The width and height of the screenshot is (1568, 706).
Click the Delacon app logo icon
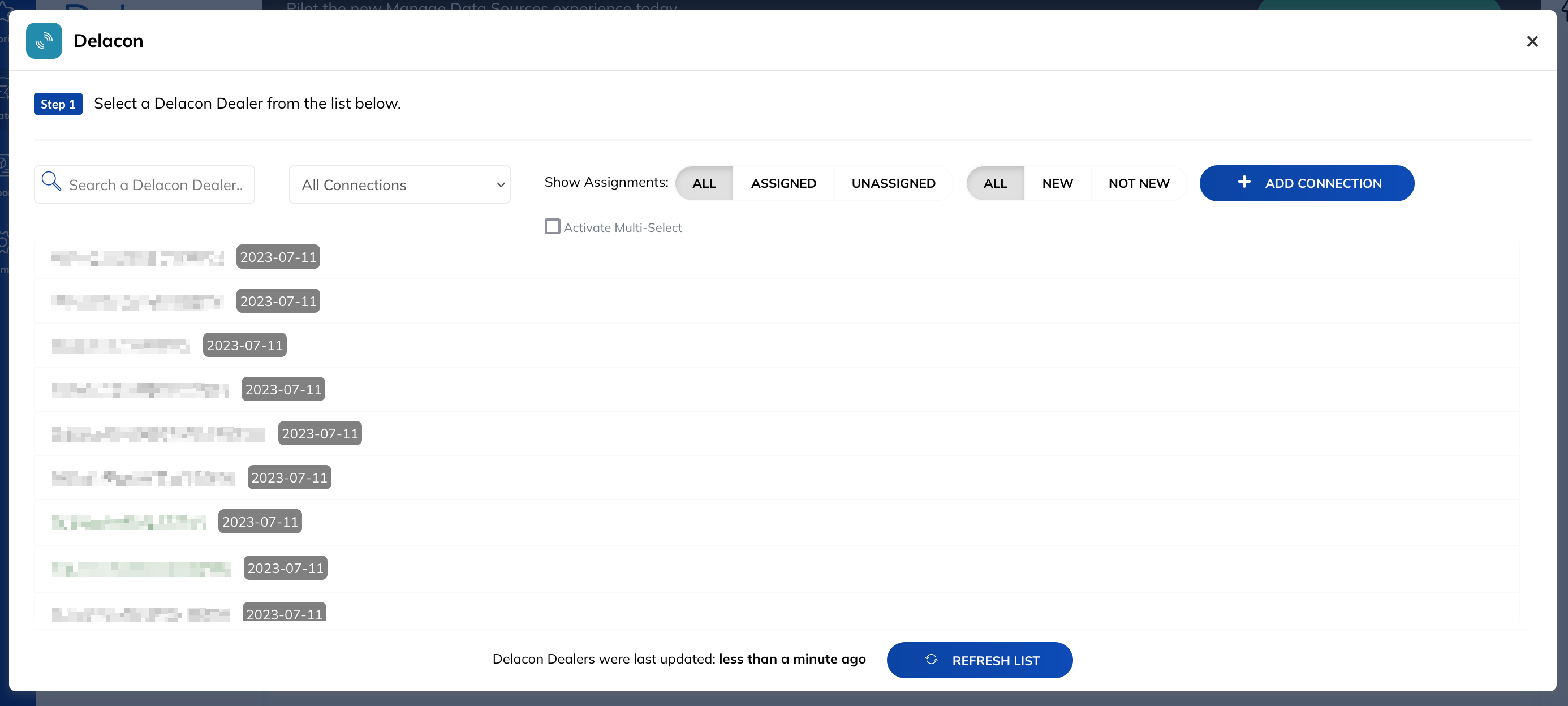pos(44,41)
